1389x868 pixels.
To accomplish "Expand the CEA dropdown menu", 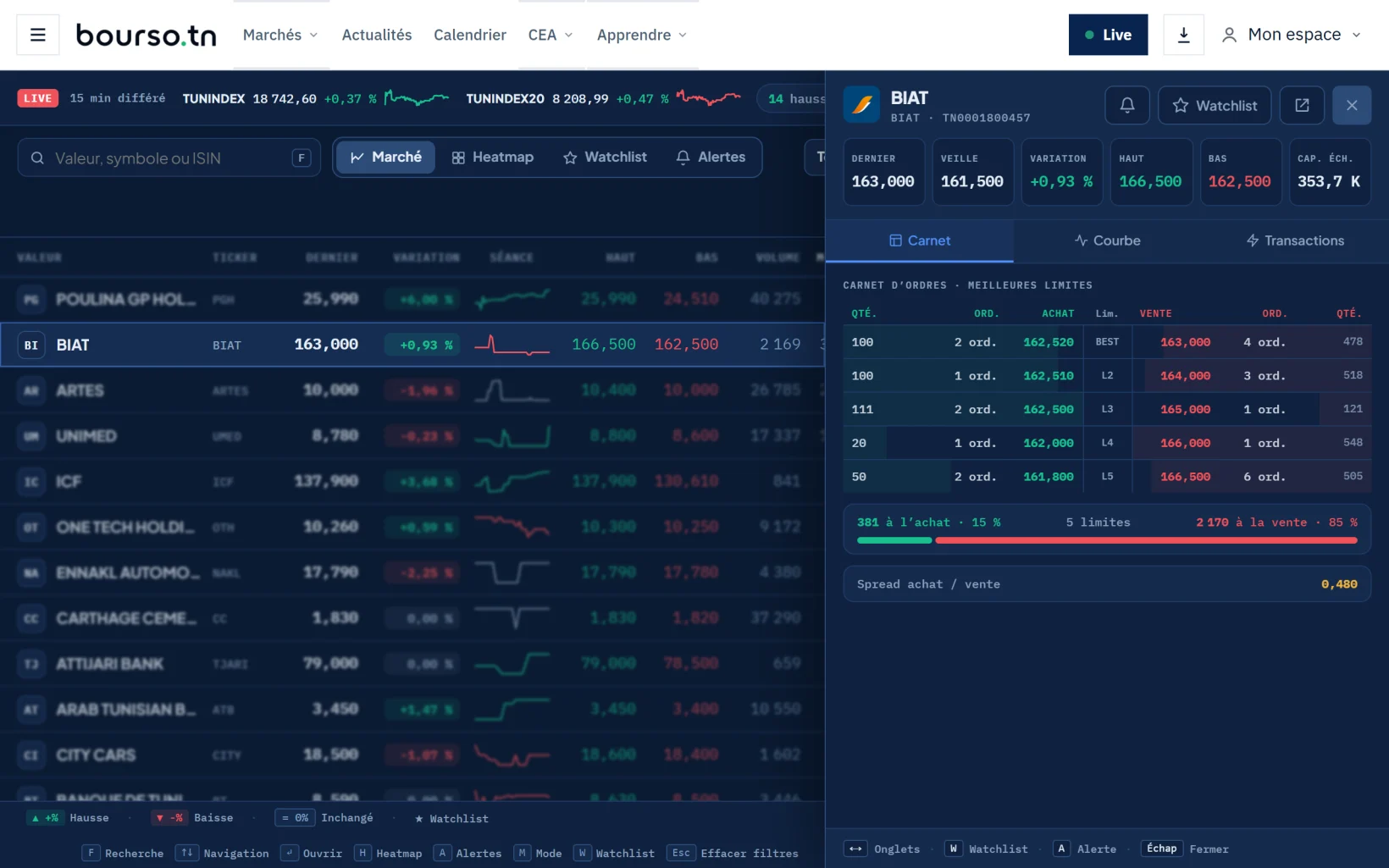I will 551,35.
